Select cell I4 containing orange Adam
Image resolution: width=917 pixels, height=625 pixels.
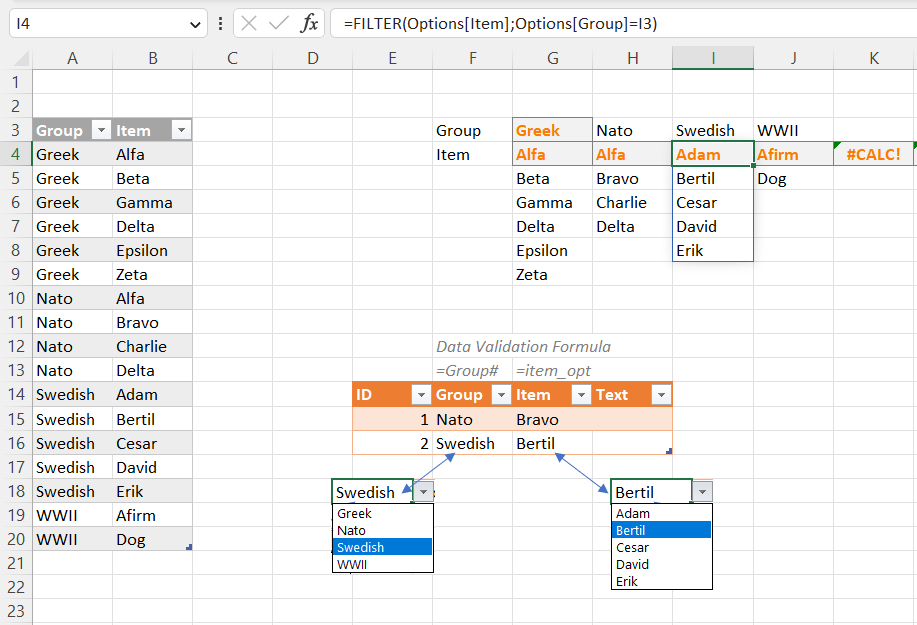tap(713, 154)
